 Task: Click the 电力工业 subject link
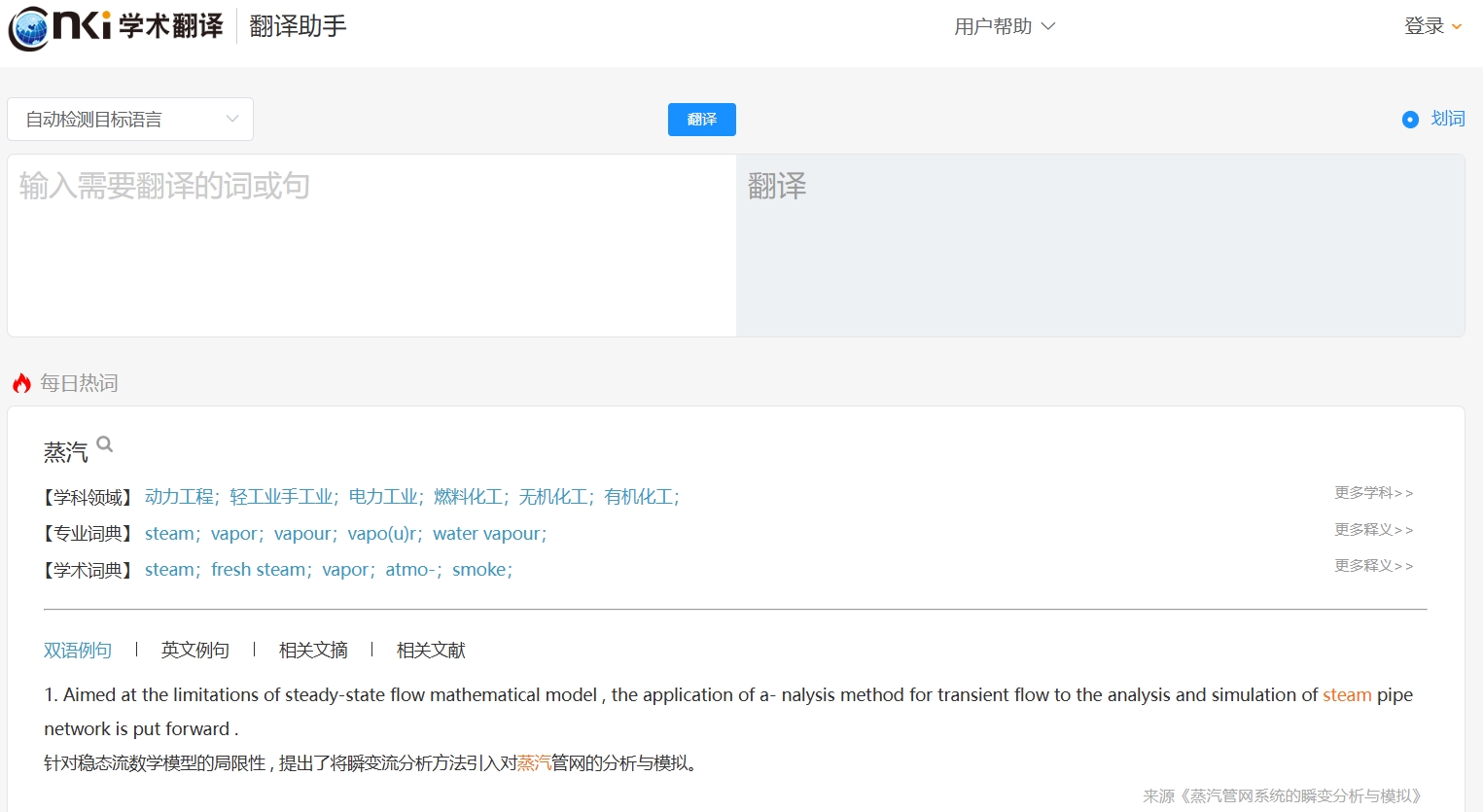pos(383,497)
